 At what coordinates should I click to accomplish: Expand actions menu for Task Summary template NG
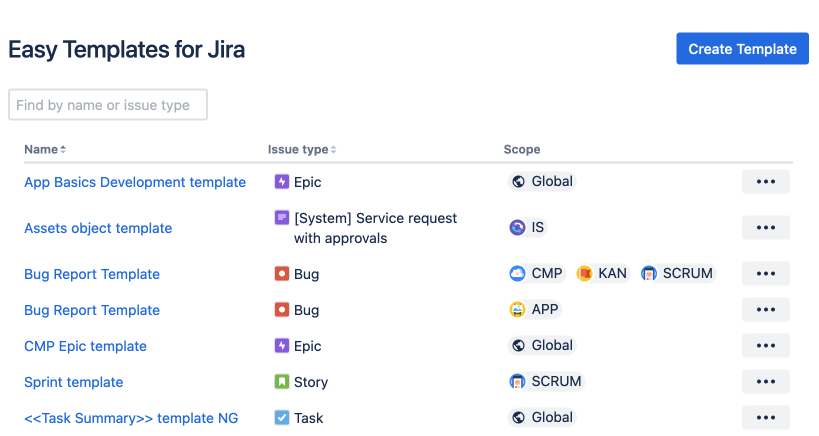click(x=766, y=418)
